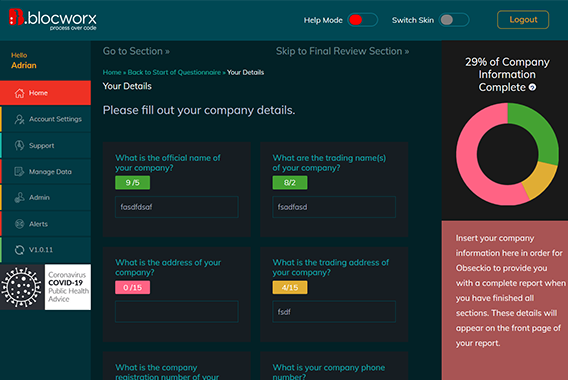
Task: Expand the Go to Section menu
Action: tap(136, 51)
